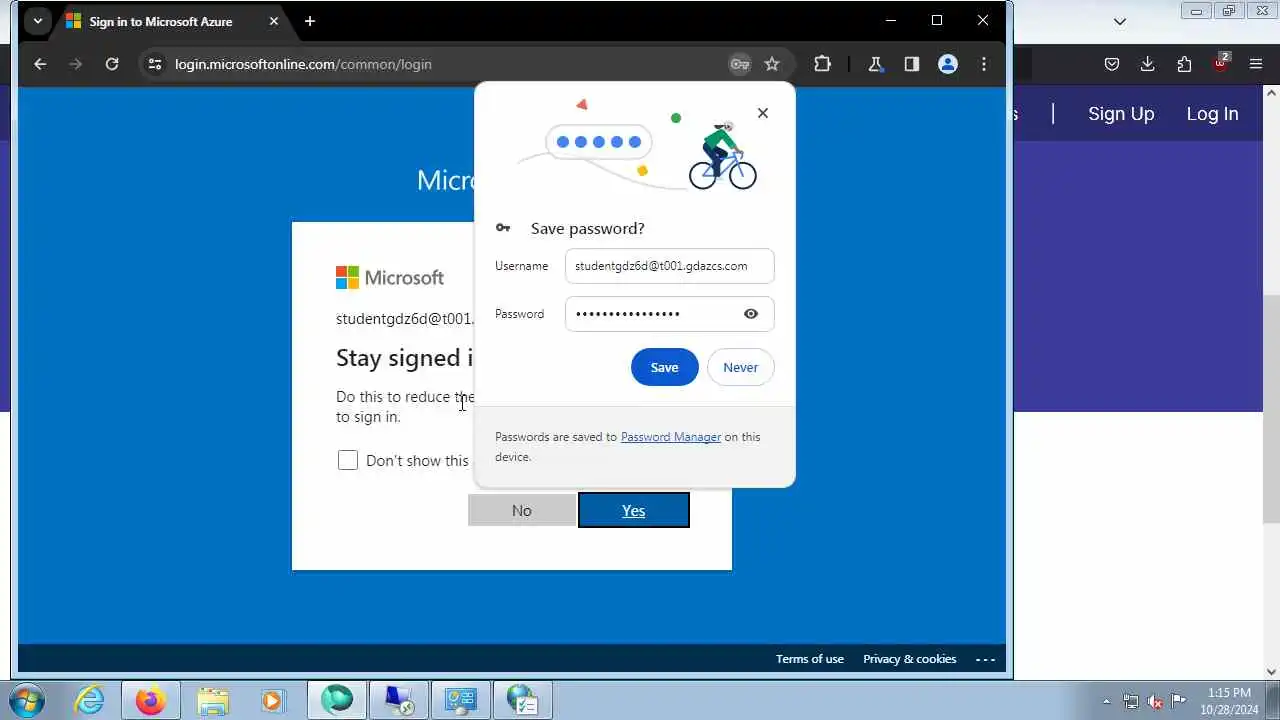Viewport: 1280px width, 720px height.
Task: Open File Explorer from taskbar
Action: coord(212,701)
